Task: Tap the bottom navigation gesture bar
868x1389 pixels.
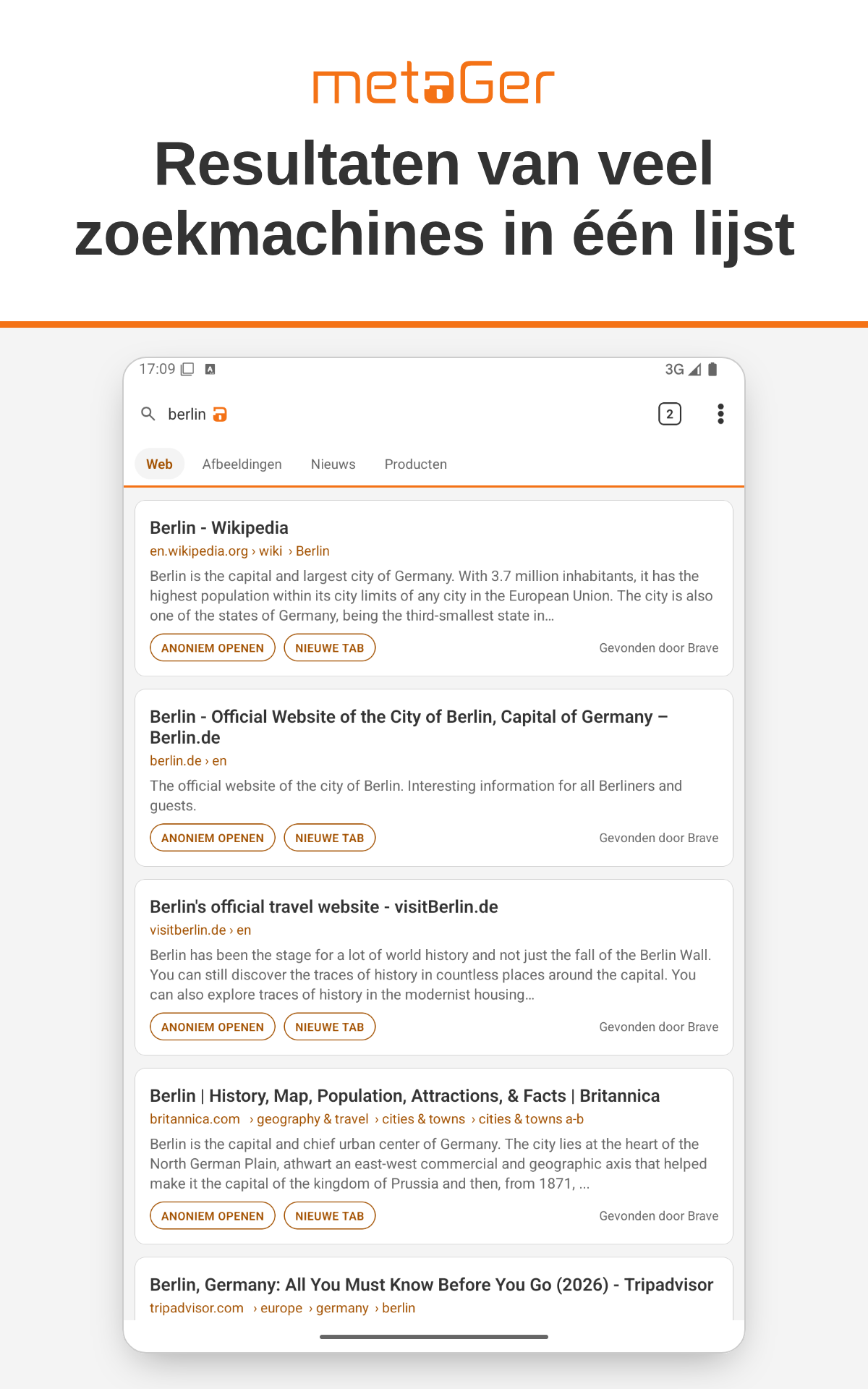Action: (x=434, y=1337)
